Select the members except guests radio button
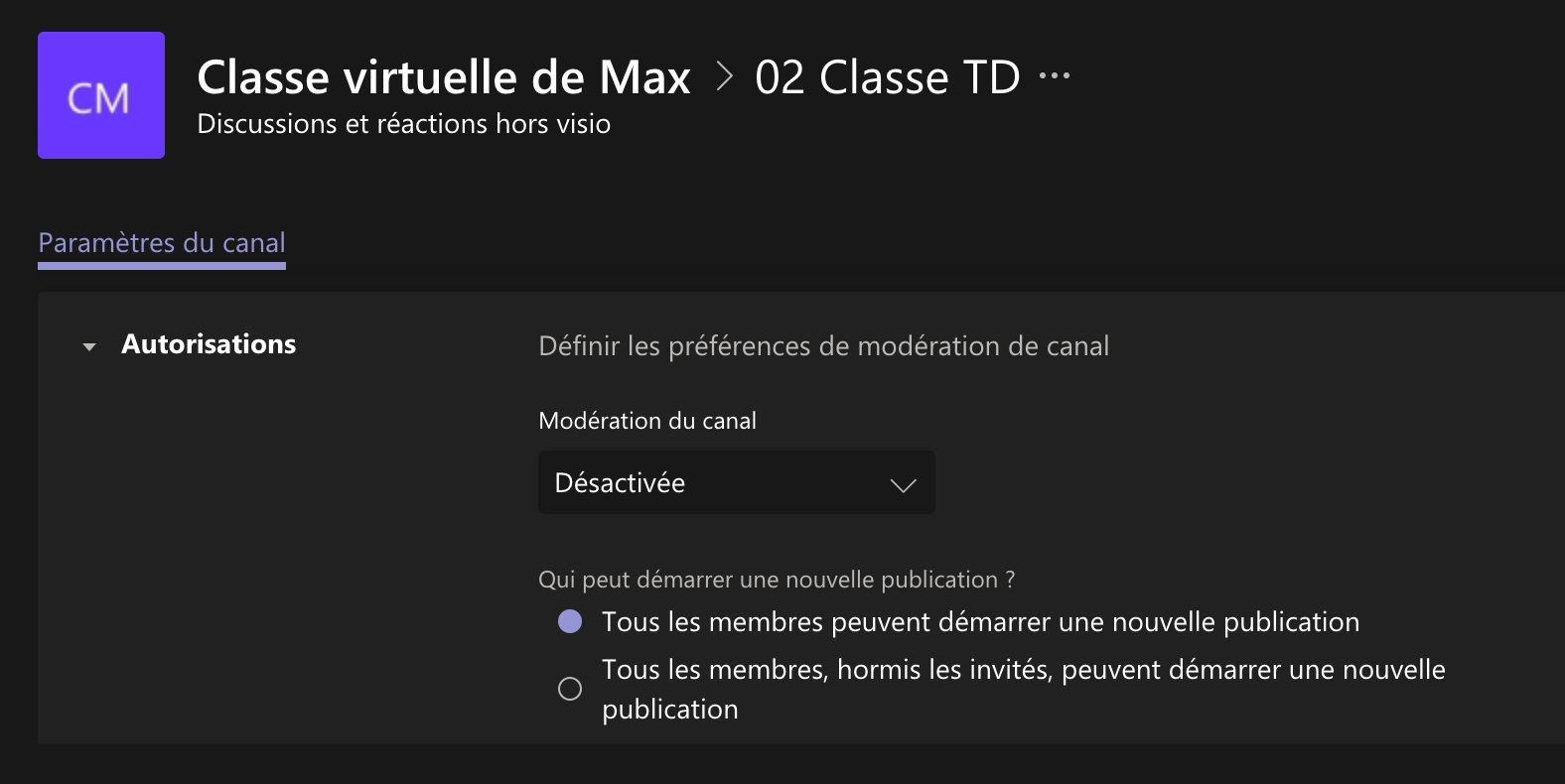The width and height of the screenshot is (1565, 784). click(x=570, y=689)
